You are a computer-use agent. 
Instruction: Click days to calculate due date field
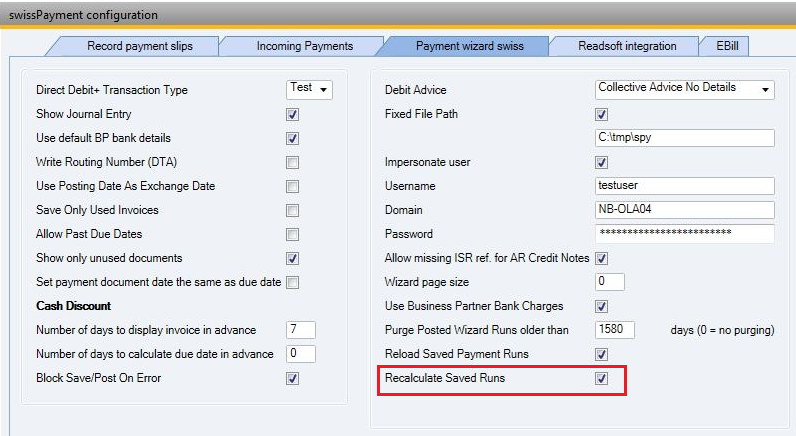301,354
